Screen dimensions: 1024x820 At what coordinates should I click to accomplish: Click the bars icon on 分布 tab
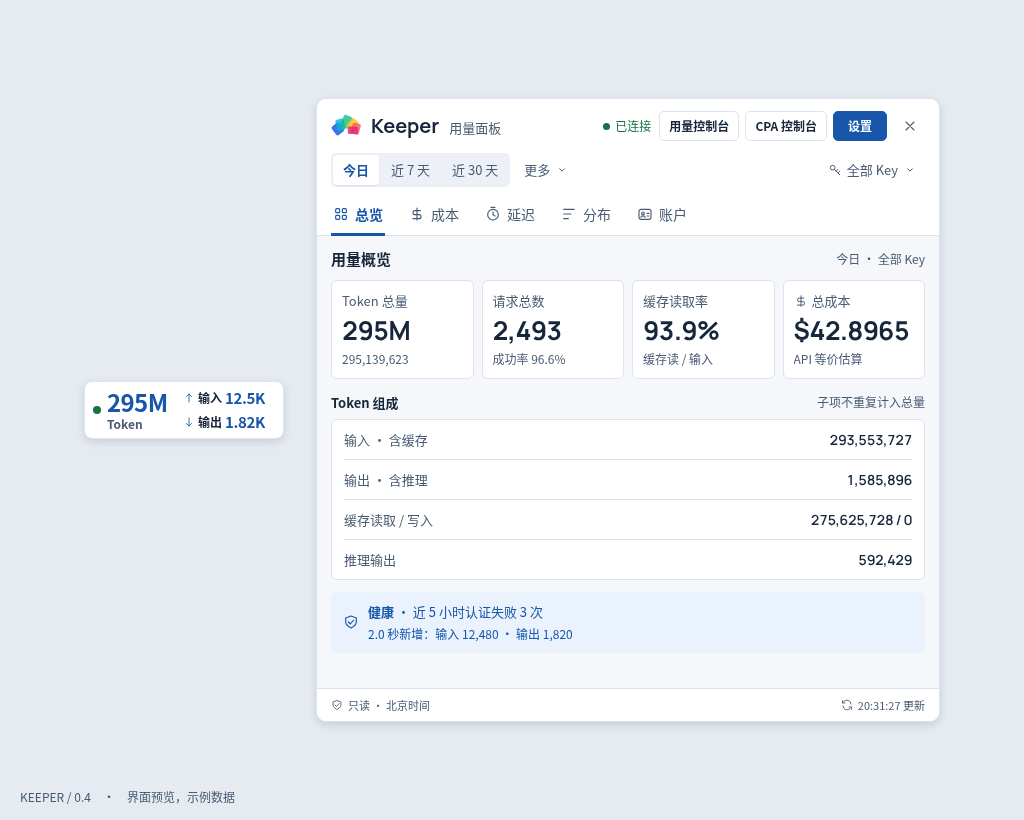[568, 214]
